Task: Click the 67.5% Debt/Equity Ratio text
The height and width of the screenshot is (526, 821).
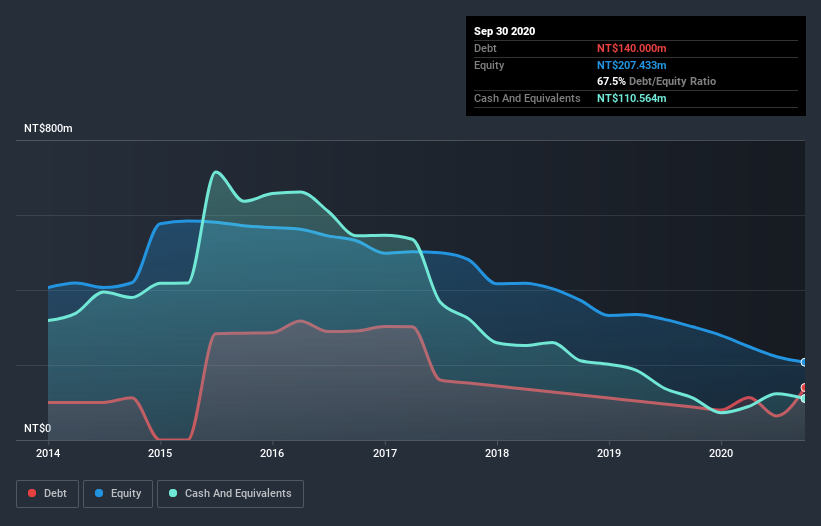Action: 657,81
